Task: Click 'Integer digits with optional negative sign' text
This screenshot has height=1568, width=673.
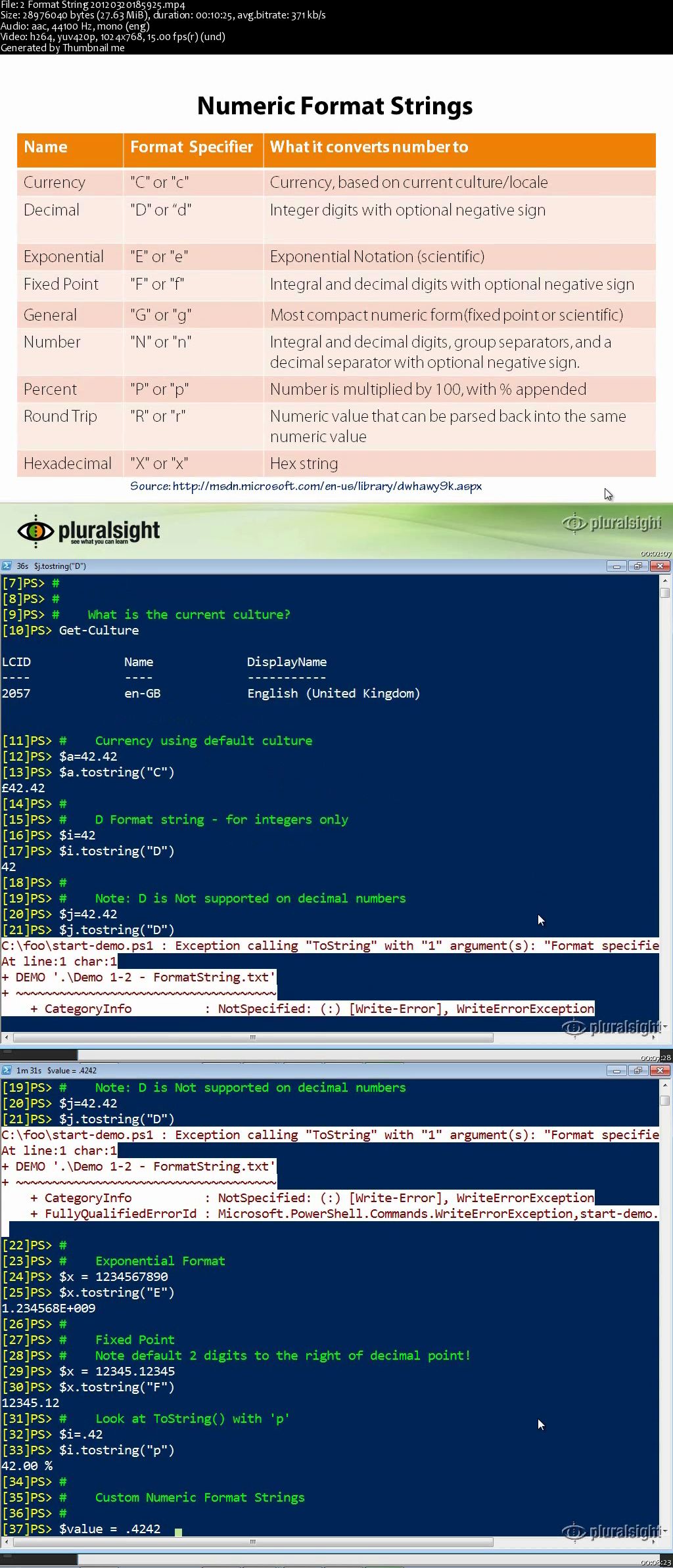Action: [x=407, y=210]
